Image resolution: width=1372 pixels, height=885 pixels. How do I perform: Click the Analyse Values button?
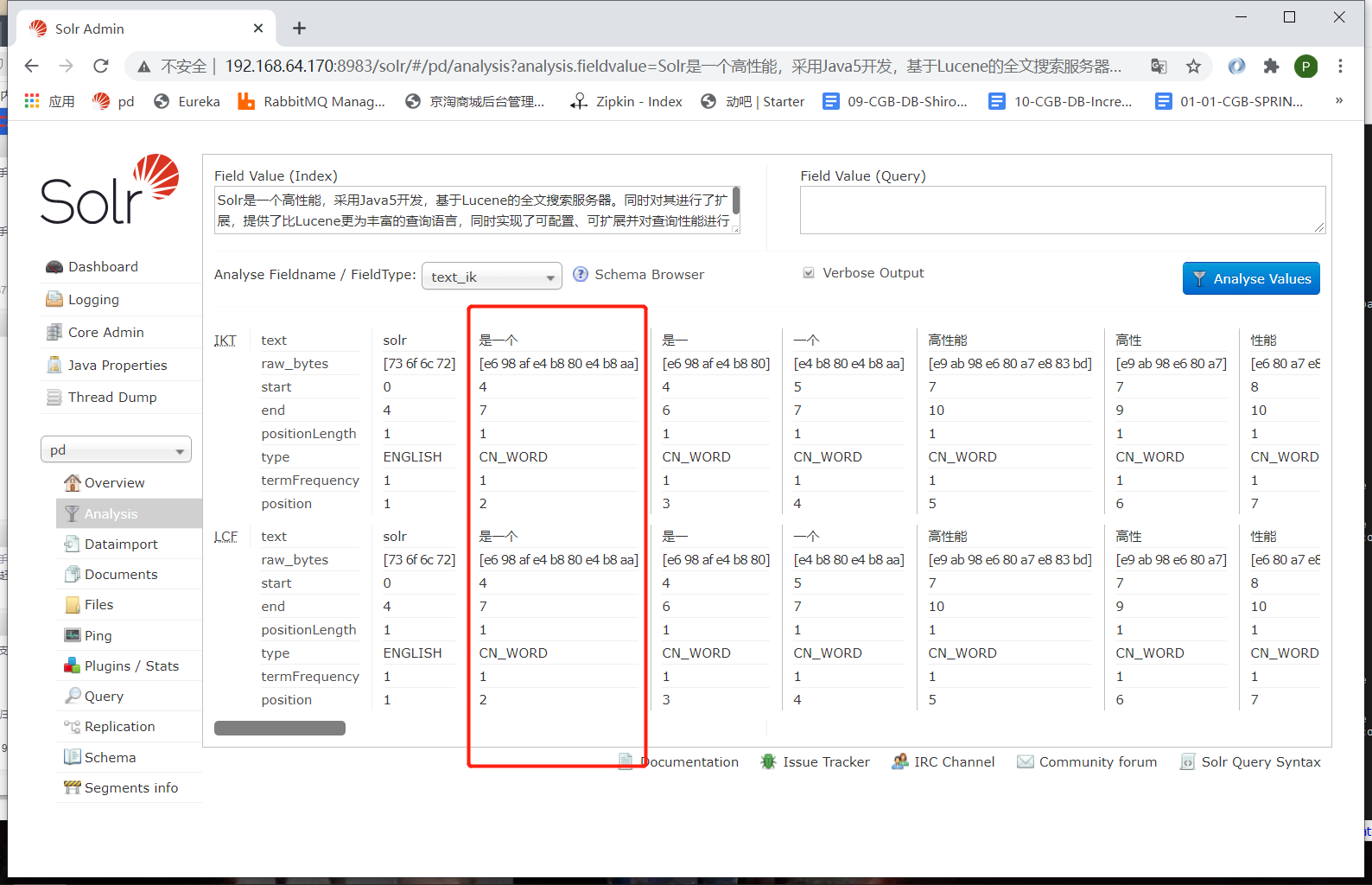click(x=1251, y=278)
